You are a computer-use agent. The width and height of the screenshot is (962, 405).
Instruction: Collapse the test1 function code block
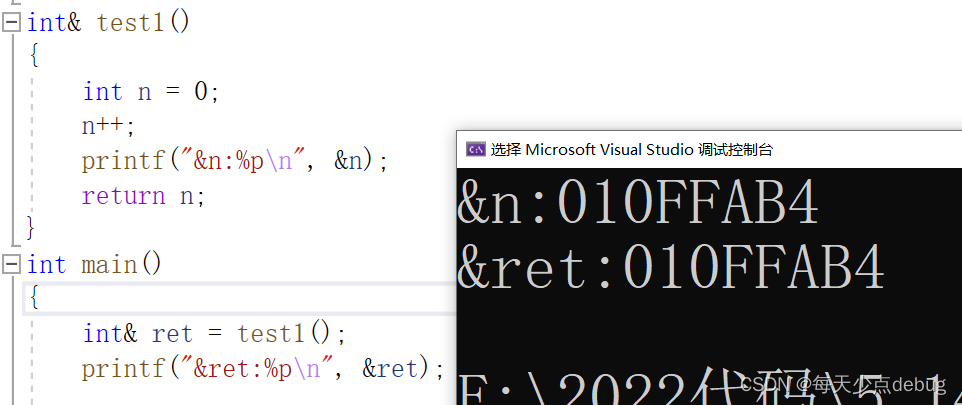tap(11, 23)
